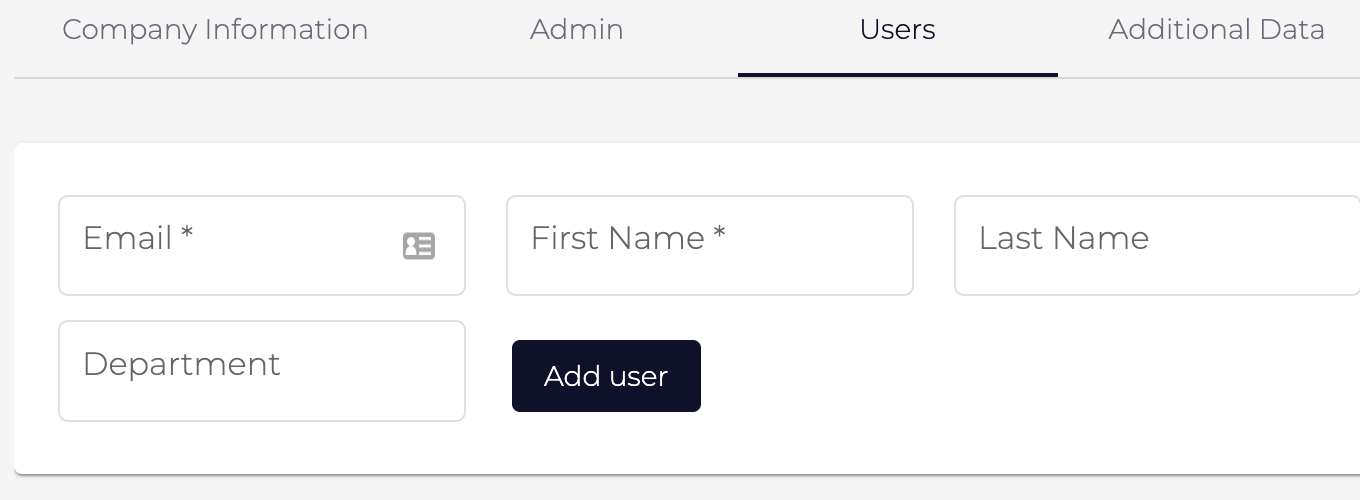The width and height of the screenshot is (1360, 500).
Task: Click the First Name placeholder label
Action: coord(618,238)
